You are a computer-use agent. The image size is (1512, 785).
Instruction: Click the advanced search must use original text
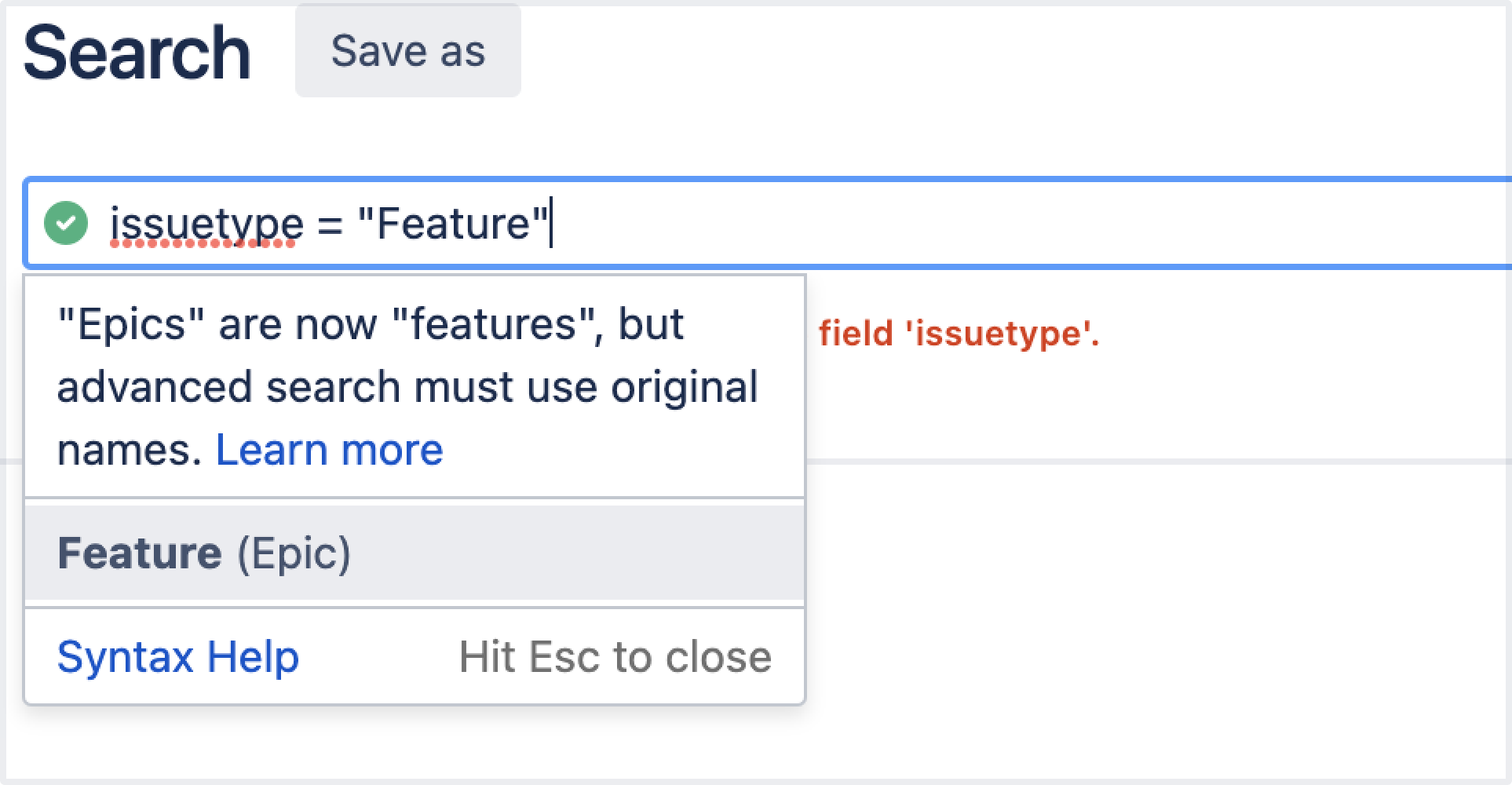(407, 387)
